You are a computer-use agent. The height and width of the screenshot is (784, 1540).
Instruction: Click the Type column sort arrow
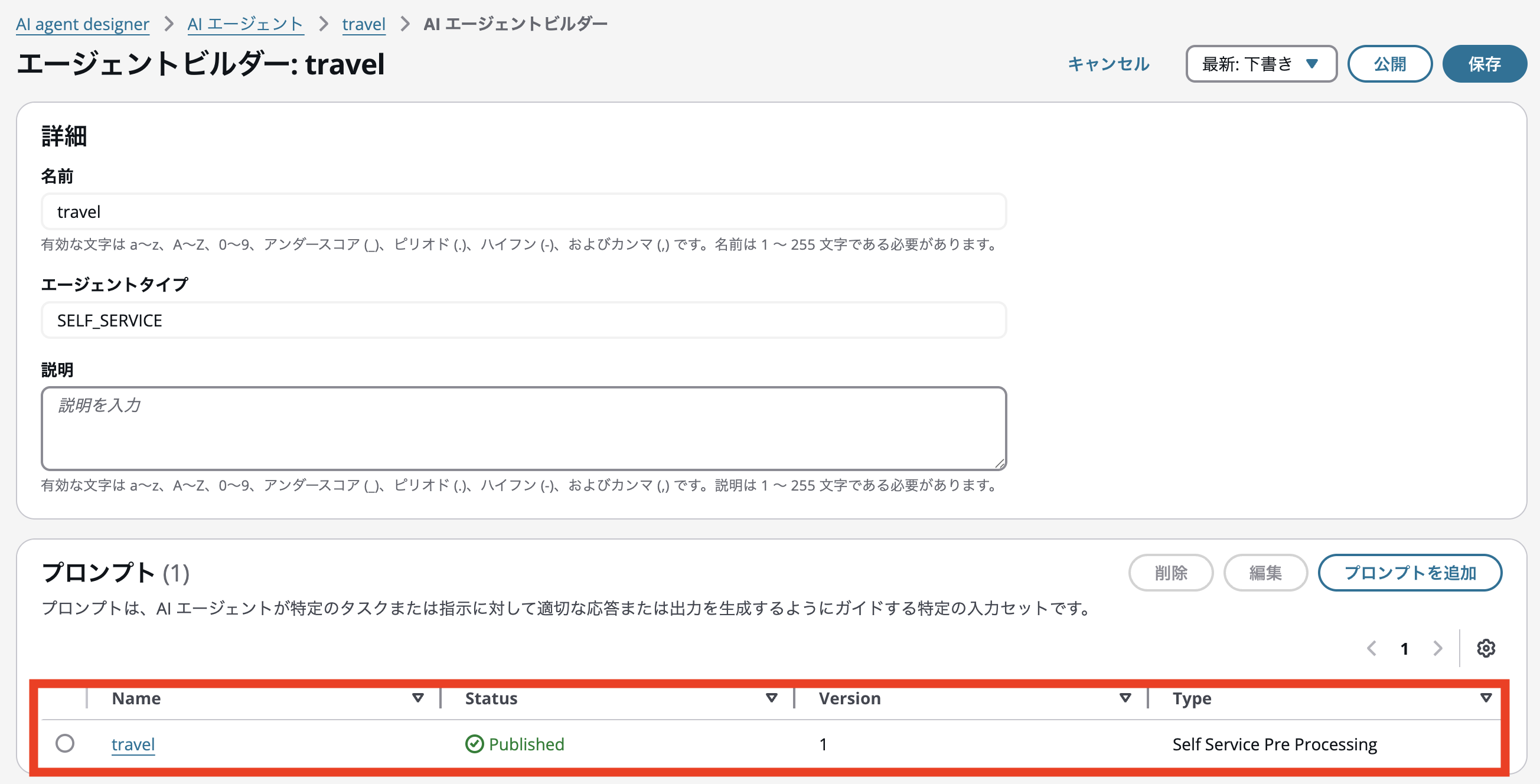coord(1486,698)
